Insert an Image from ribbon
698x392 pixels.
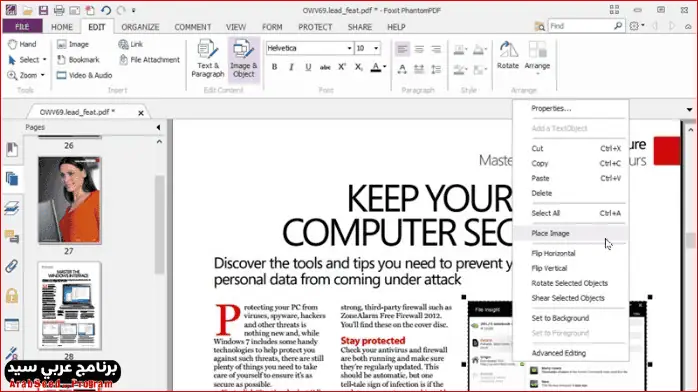coord(73,44)
